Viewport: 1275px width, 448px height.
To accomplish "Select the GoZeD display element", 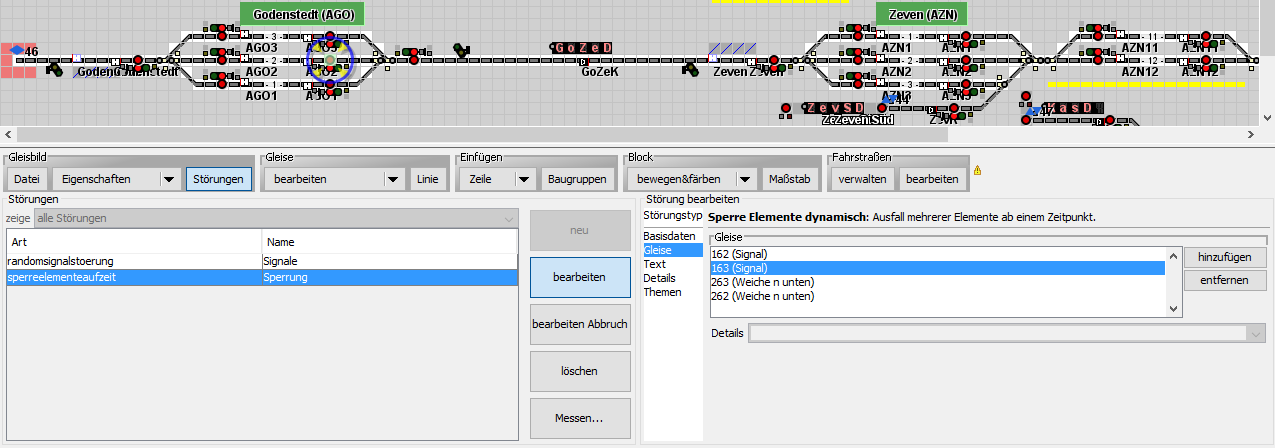I will point(582,48).
